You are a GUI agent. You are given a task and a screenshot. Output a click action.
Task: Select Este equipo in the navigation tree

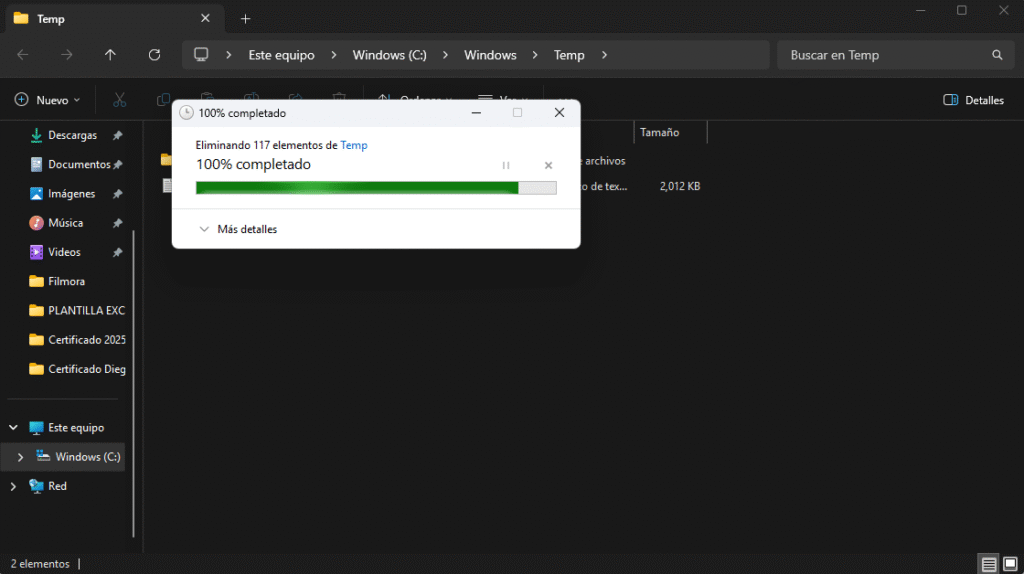(x=76, y=428)
